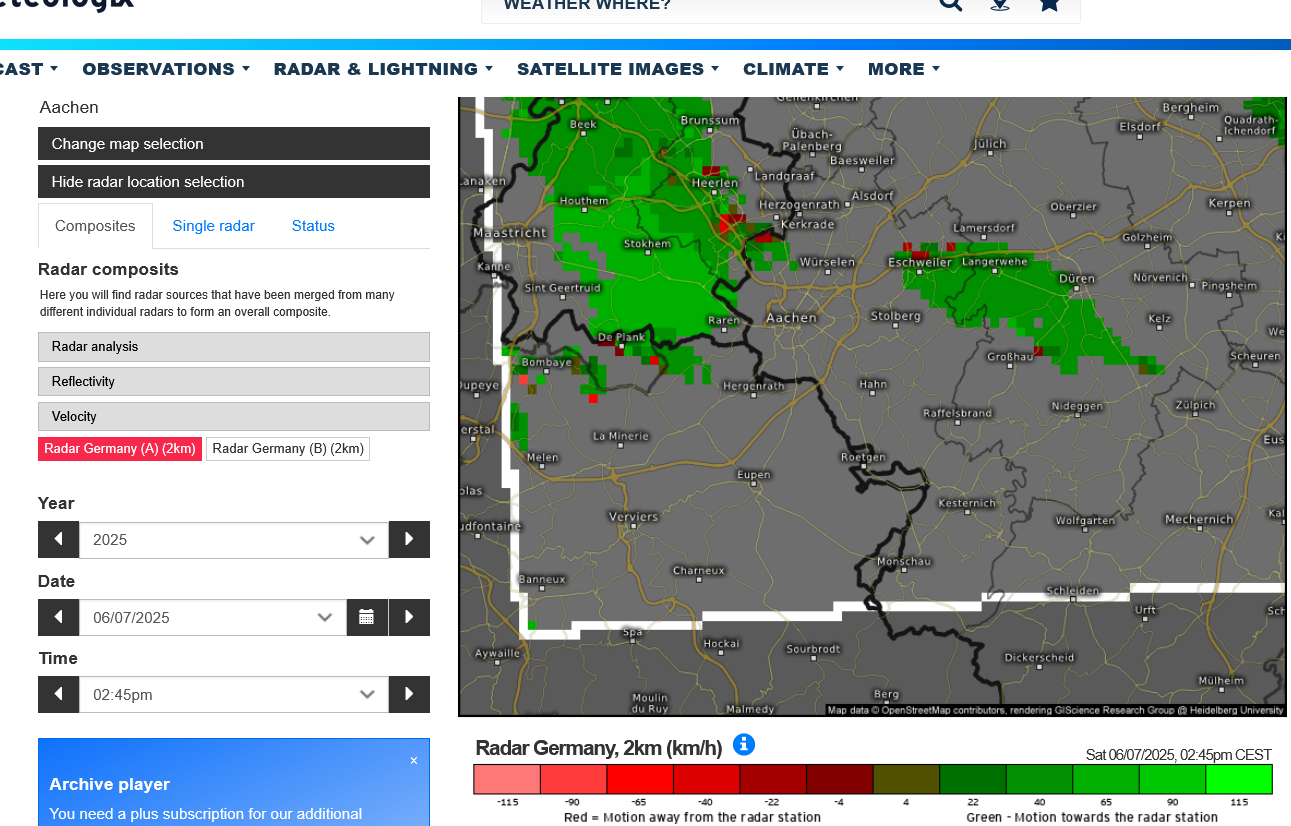Open the Climate menu
The width and height of the screenshot is (1291, 826).
(x=793, y=69)
